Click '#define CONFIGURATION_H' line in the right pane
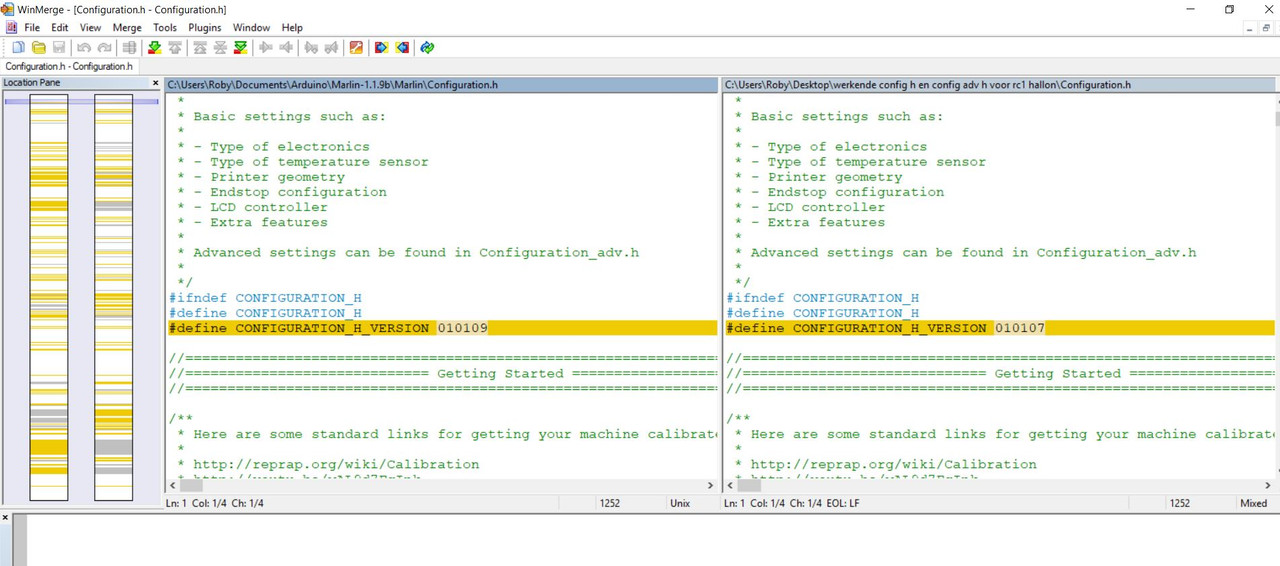Image resolution: width=1280 pixels, height=566 pixels. [x=823, y=313]
